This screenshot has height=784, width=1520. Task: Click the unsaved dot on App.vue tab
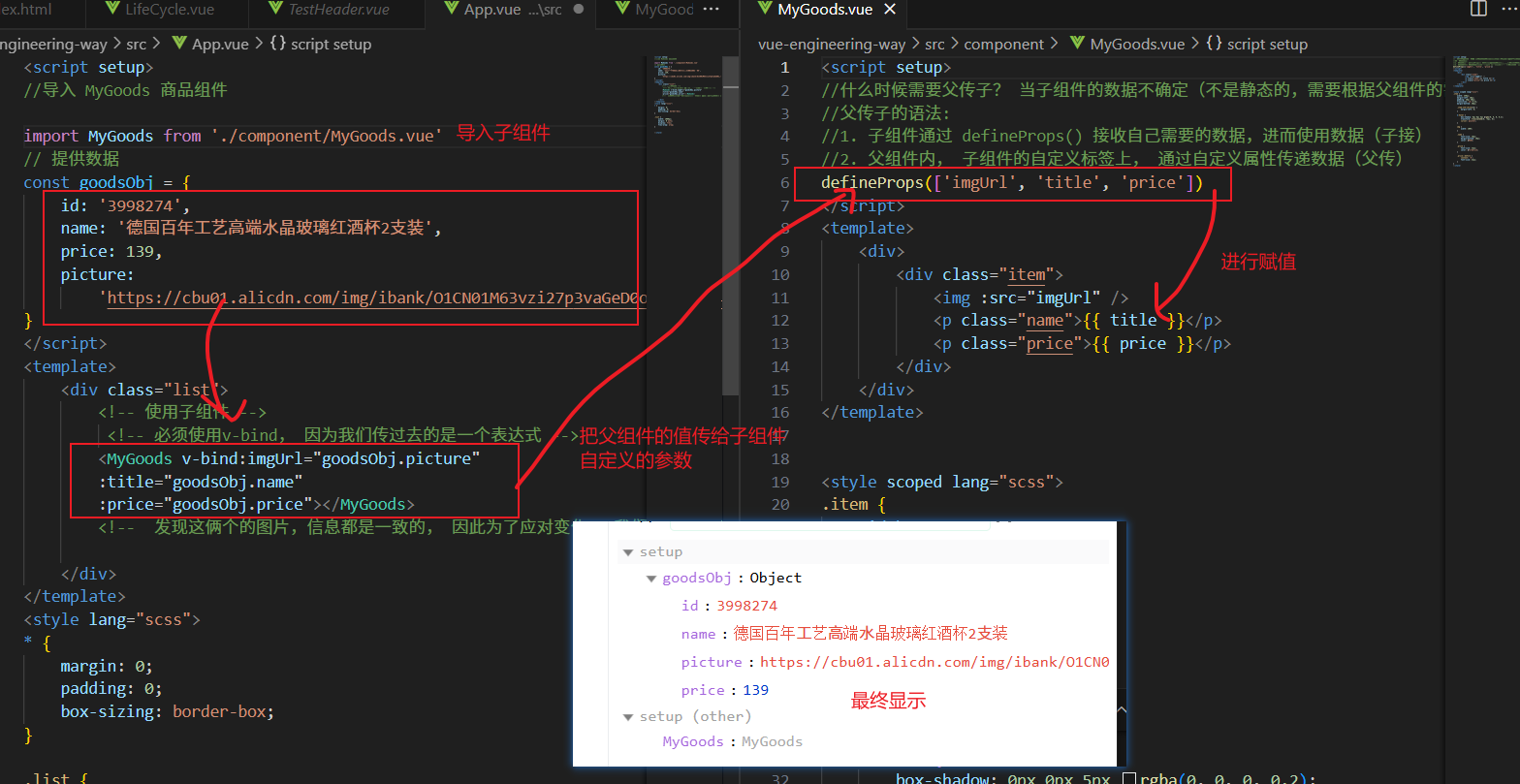579,10
